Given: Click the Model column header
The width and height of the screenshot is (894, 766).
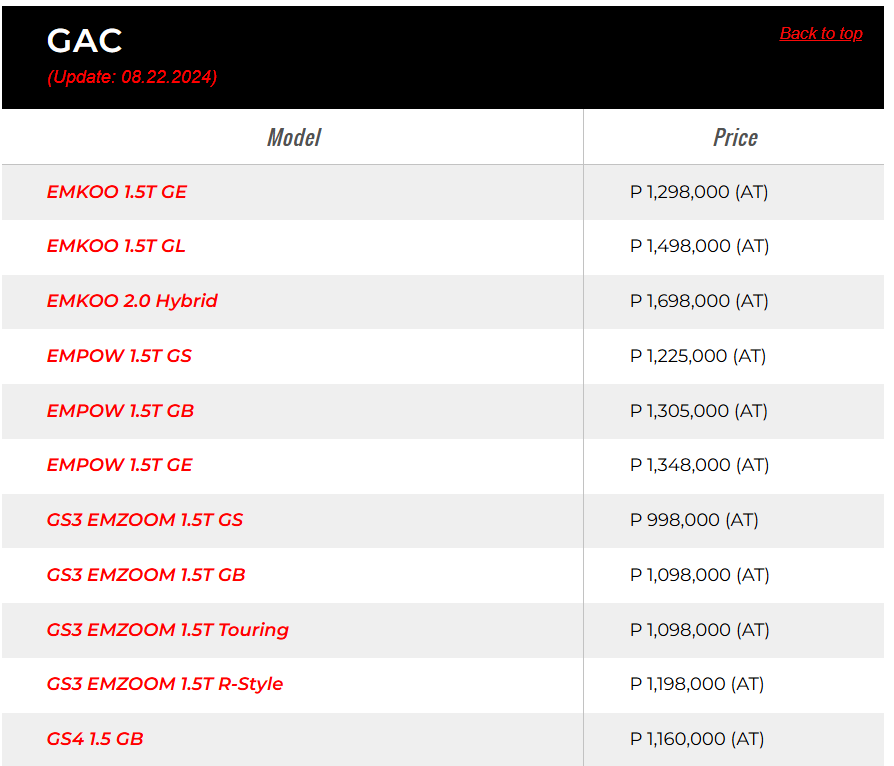Looking at the screenshot, I should (x=294, y=137).
